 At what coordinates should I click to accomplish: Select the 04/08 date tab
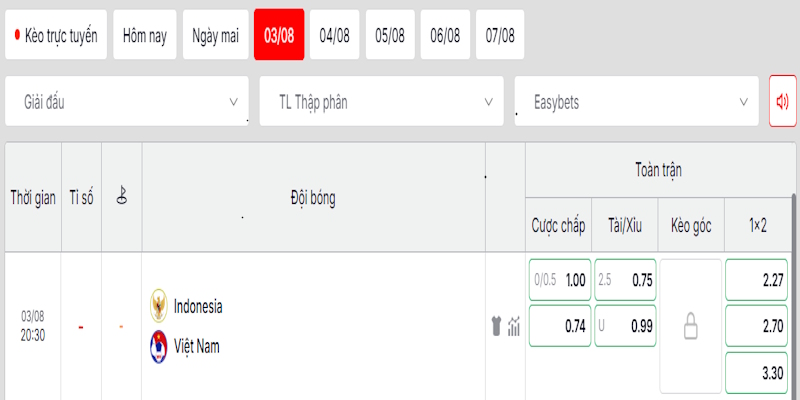[335, 35]
